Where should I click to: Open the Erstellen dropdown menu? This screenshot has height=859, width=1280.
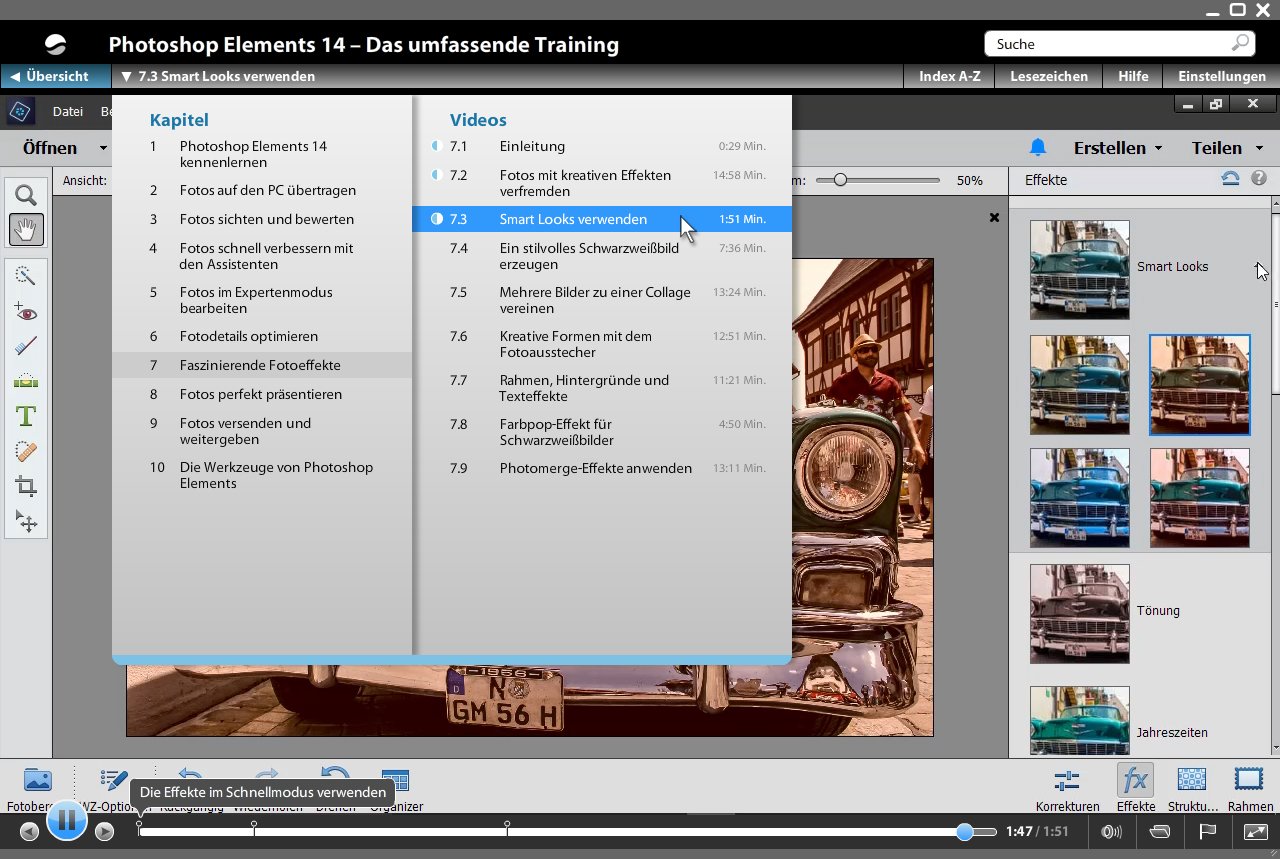tap(1118, 148)
